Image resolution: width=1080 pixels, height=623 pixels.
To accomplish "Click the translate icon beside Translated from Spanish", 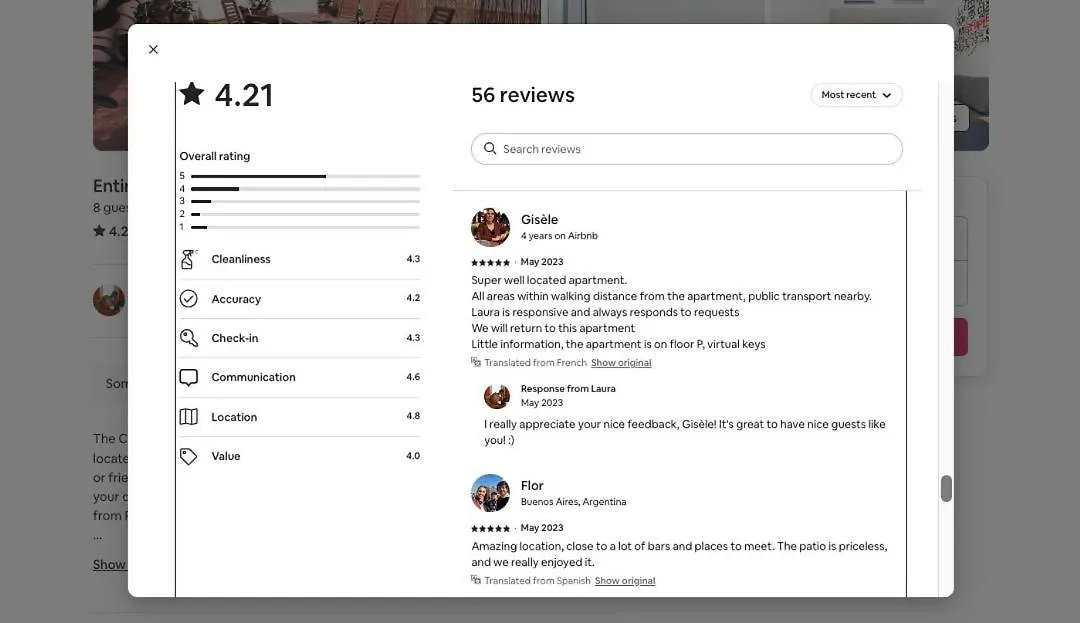I will click(x=476, y=580).
